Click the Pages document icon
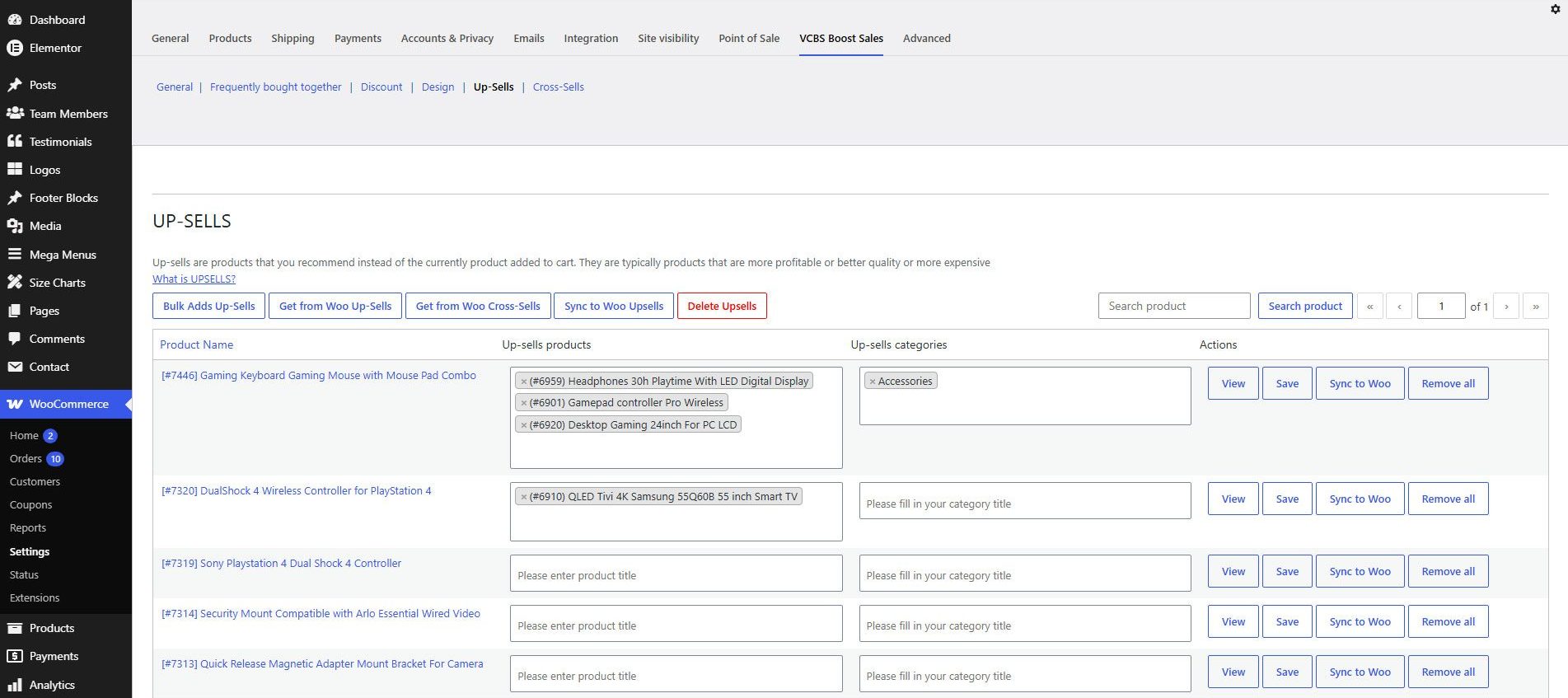1568x698 pixels. click(x=14, y=311)
